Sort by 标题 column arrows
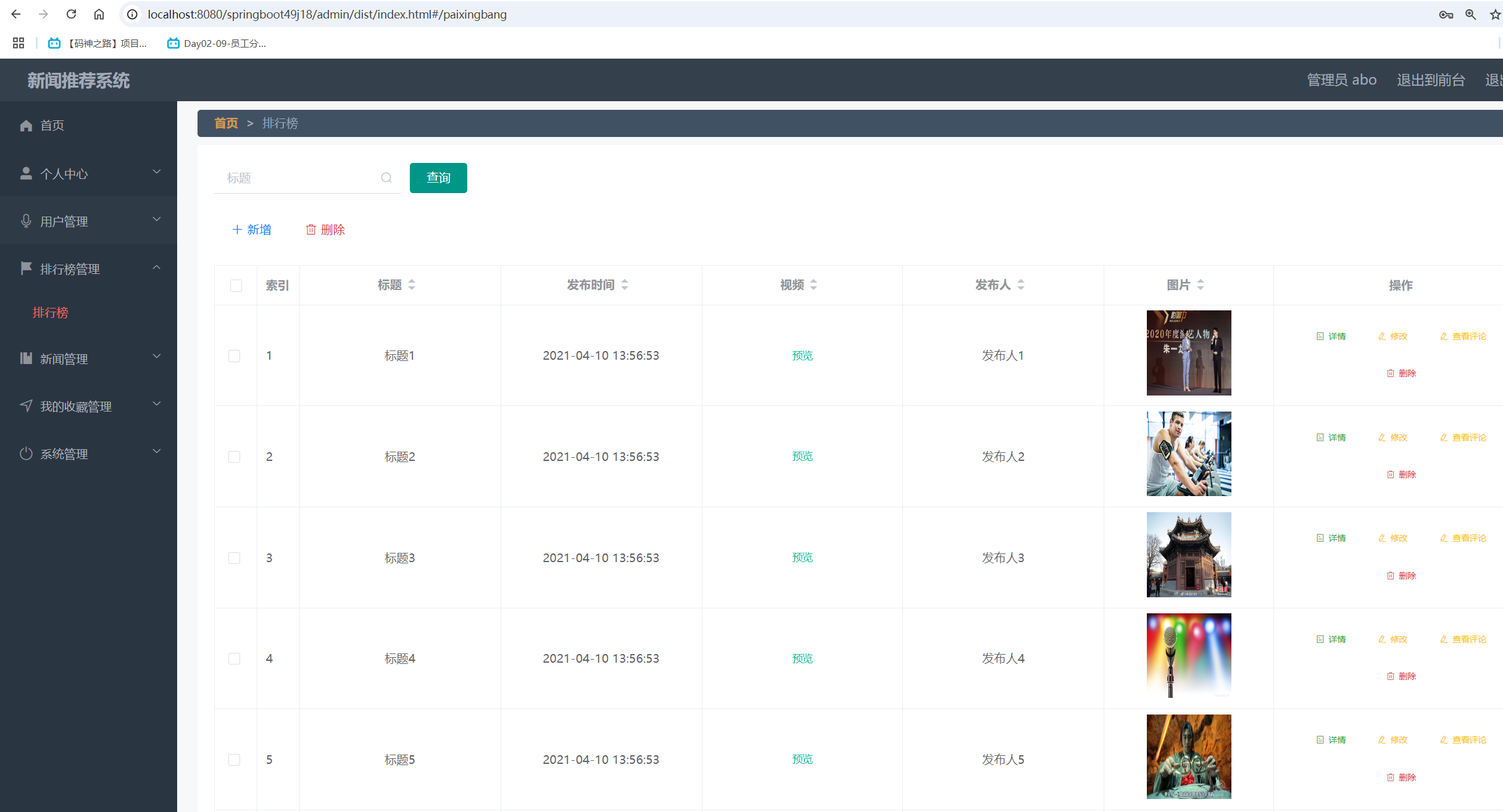This screenshot has height=812, width=1503. point(412,284)
